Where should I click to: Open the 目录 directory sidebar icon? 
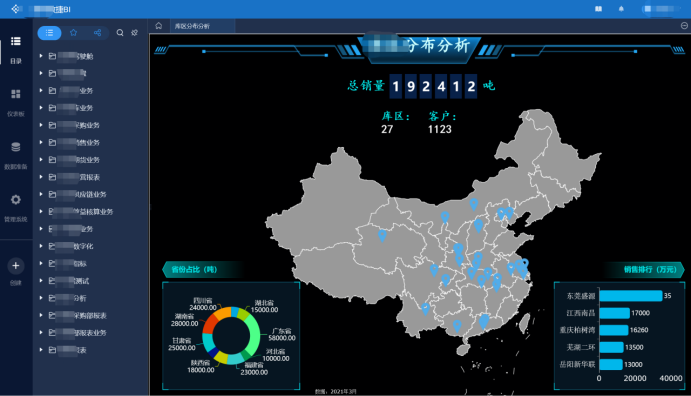tap(16, 41)
